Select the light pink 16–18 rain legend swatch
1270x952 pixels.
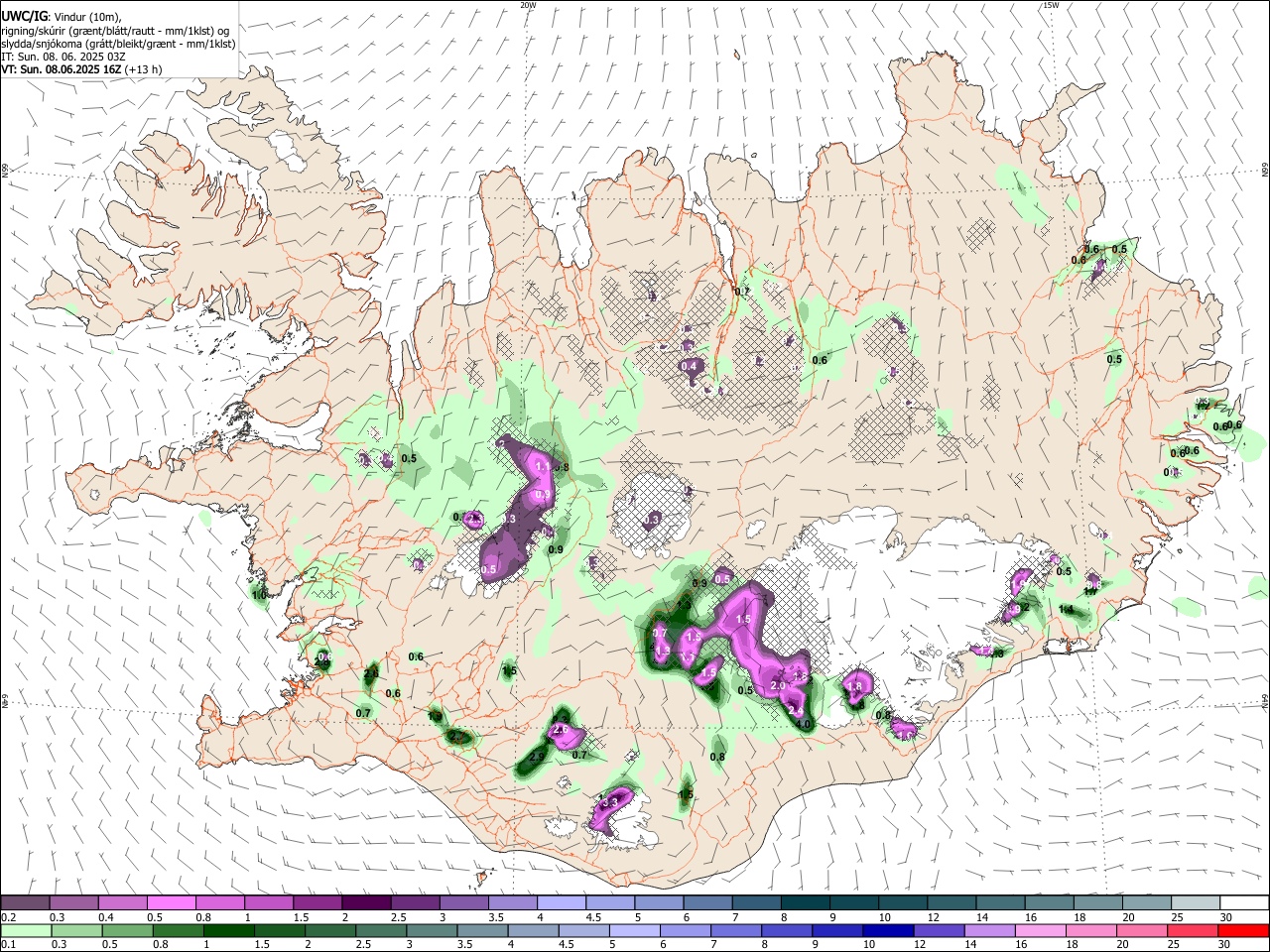pyautogui.click(x=1041, y=930)
